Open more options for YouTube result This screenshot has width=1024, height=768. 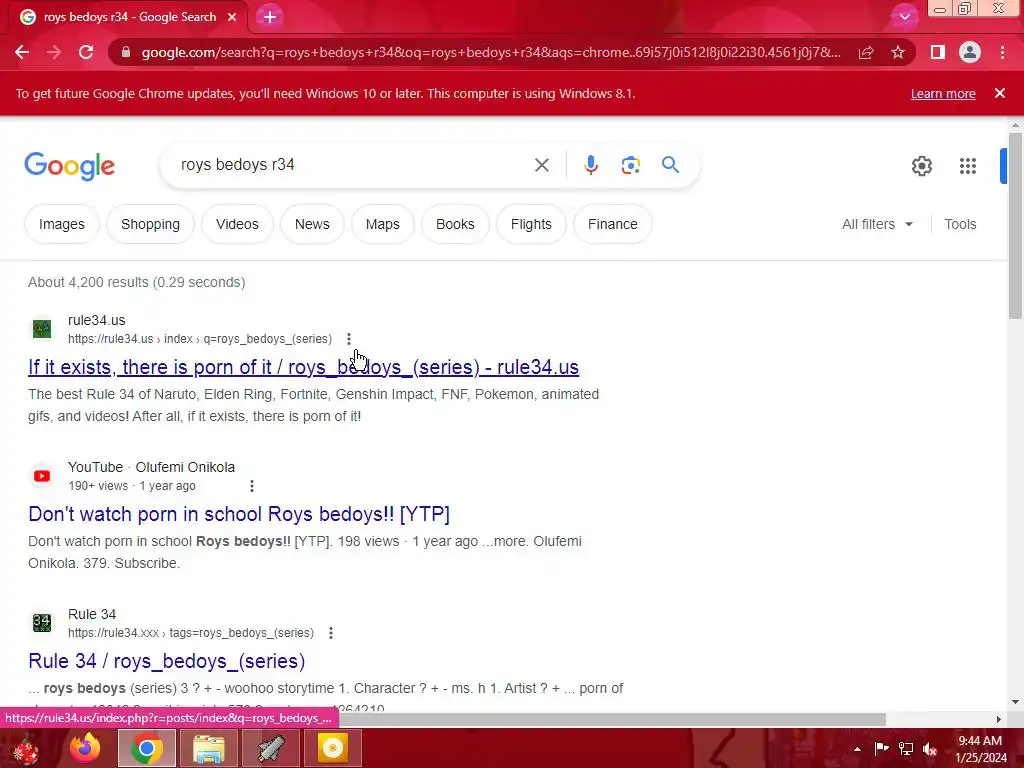(252, 486)
